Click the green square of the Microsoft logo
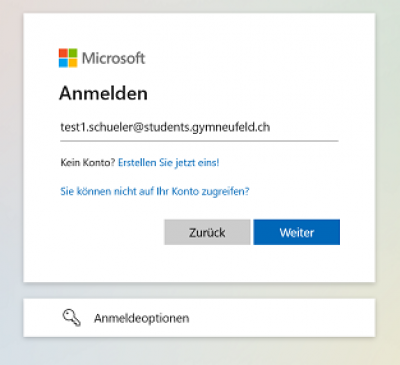 (x=73, y=53)
